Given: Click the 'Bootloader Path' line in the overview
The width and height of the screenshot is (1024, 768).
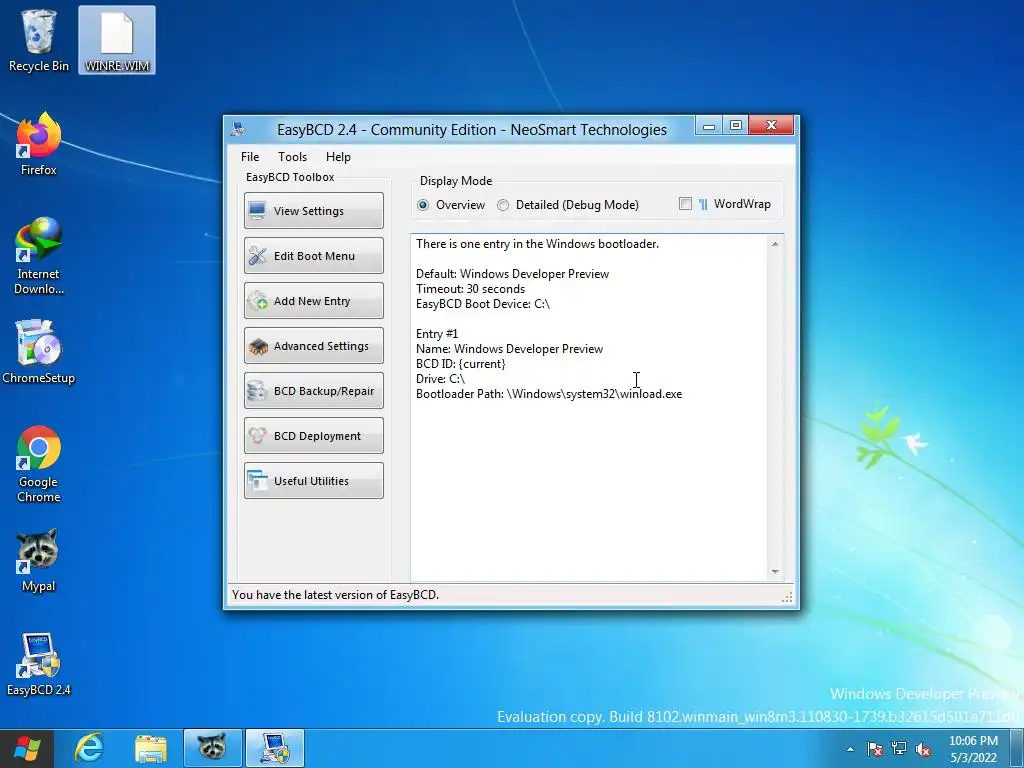Looking at the screenshot, I should [x=549, y=394].
